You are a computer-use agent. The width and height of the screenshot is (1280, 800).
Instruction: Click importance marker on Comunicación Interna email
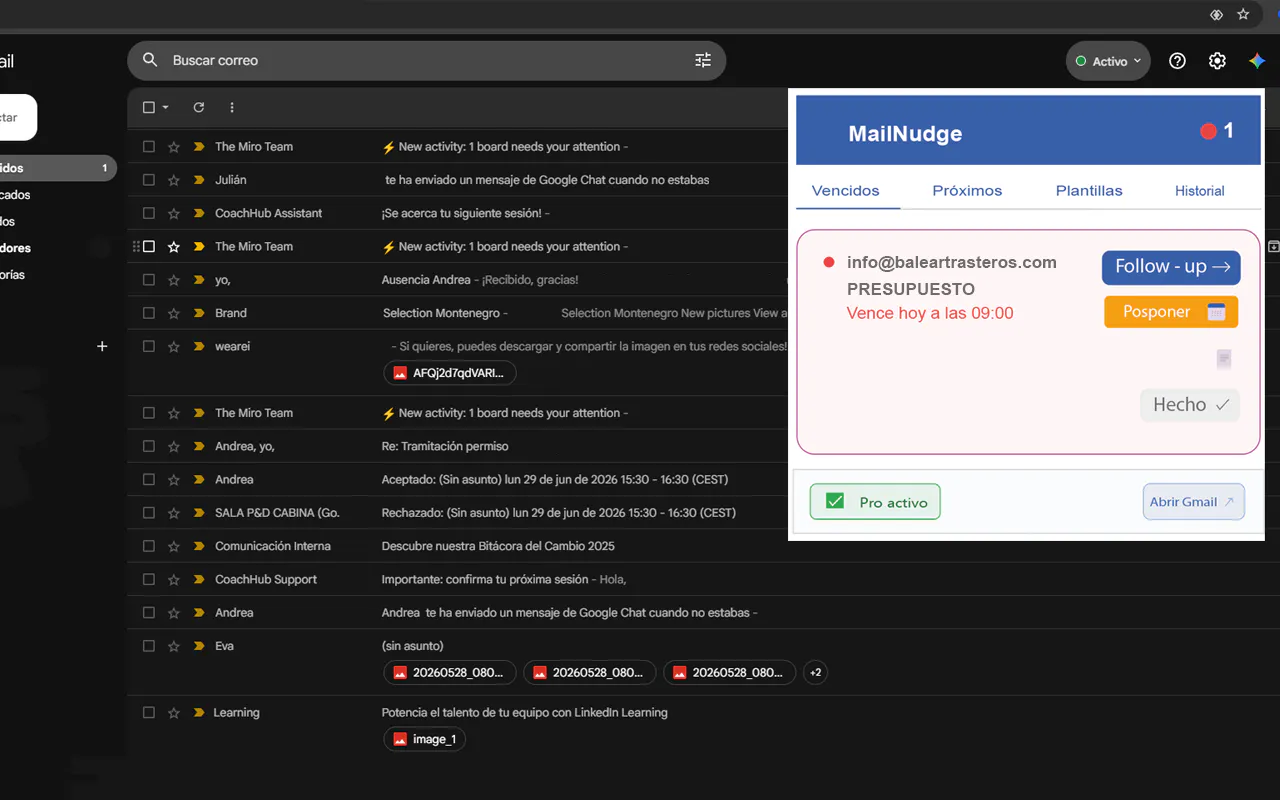[x=198, y=546]
